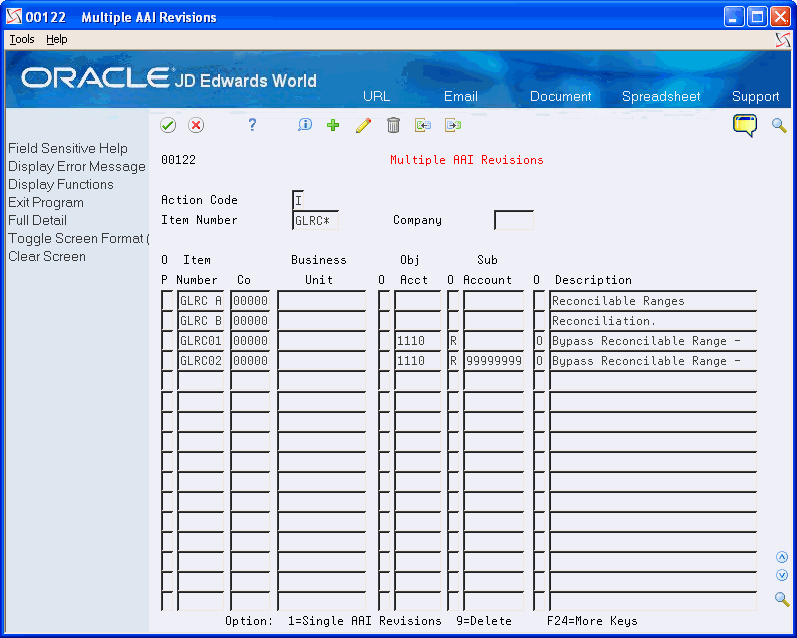Click the Reconcilable Ranges description field
Image resolution: width=797 pixels, height=638 pixels.
653,300
